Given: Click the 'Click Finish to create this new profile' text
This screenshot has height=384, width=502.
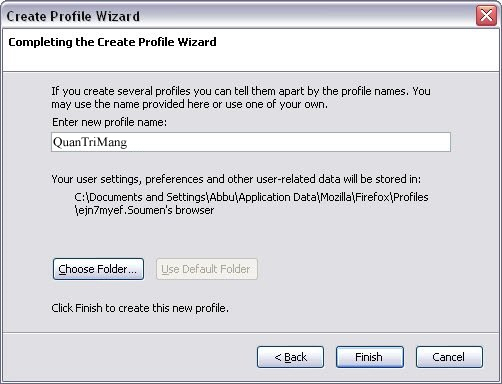Looking at the screenshot, I should coord(140,308).
